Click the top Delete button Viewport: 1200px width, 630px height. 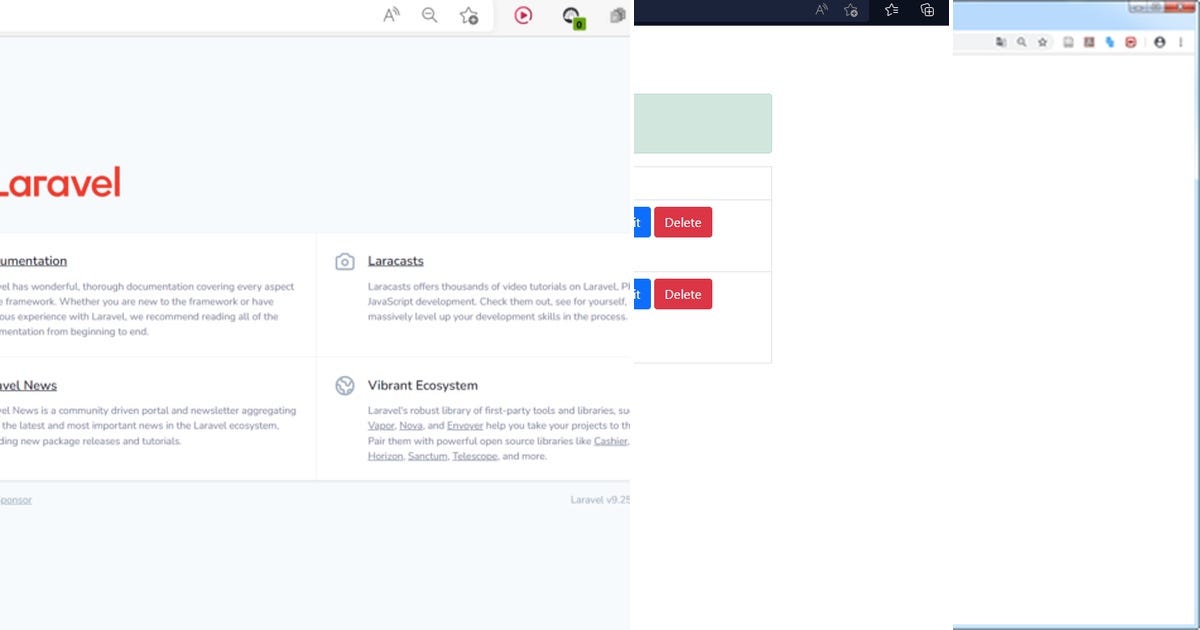tap(683, 222)
